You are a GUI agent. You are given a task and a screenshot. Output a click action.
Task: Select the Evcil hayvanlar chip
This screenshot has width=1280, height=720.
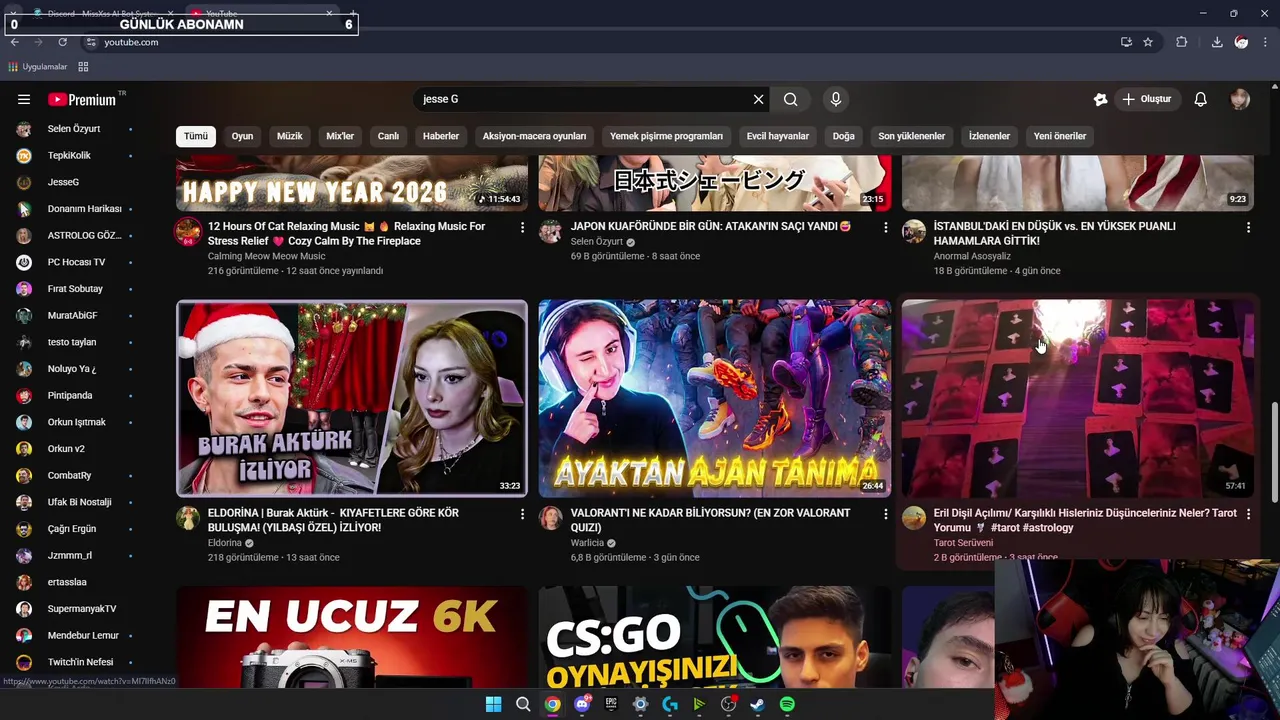[x=778, y=136]
